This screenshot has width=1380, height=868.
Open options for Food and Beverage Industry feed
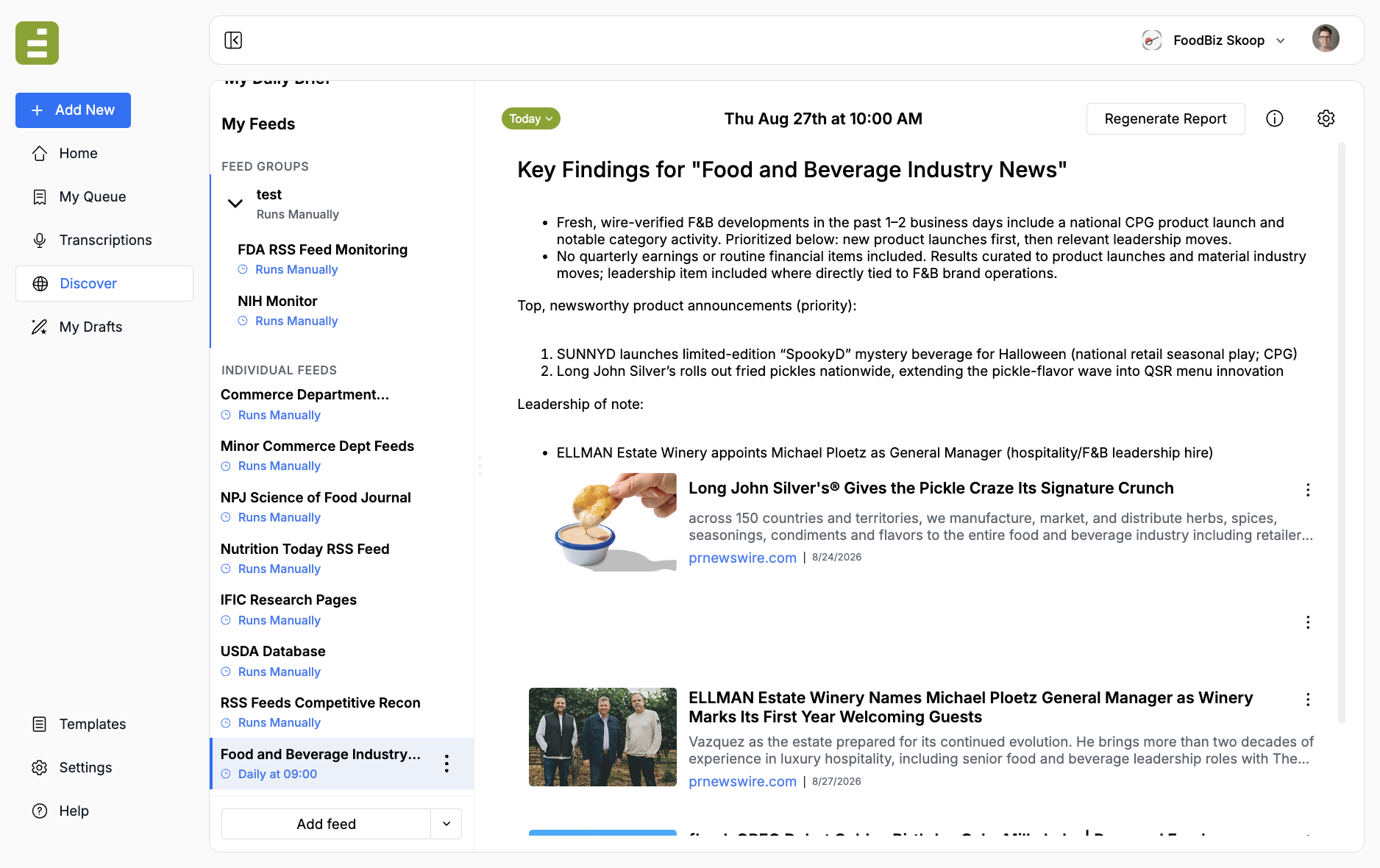tap(447, 764)
